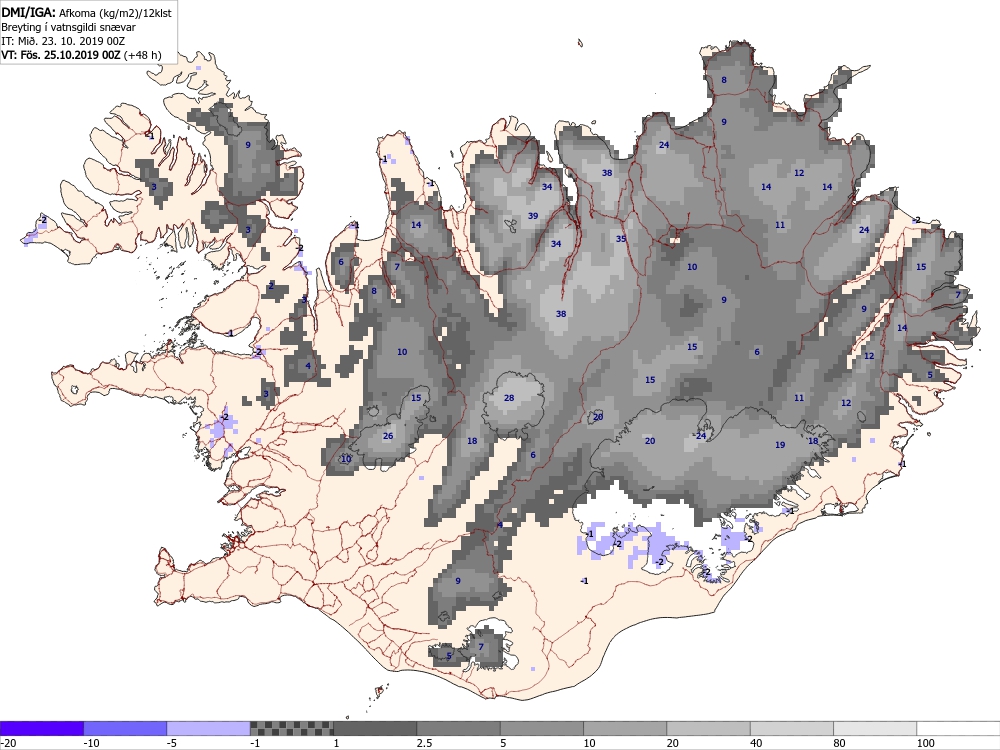
Task: Select the very pale 80 to 100 legend swatch
Action: click(x=875, y=728)
